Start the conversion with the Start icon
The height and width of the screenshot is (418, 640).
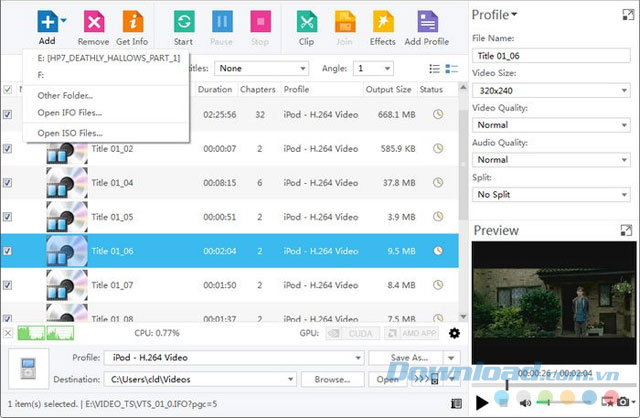184,27
